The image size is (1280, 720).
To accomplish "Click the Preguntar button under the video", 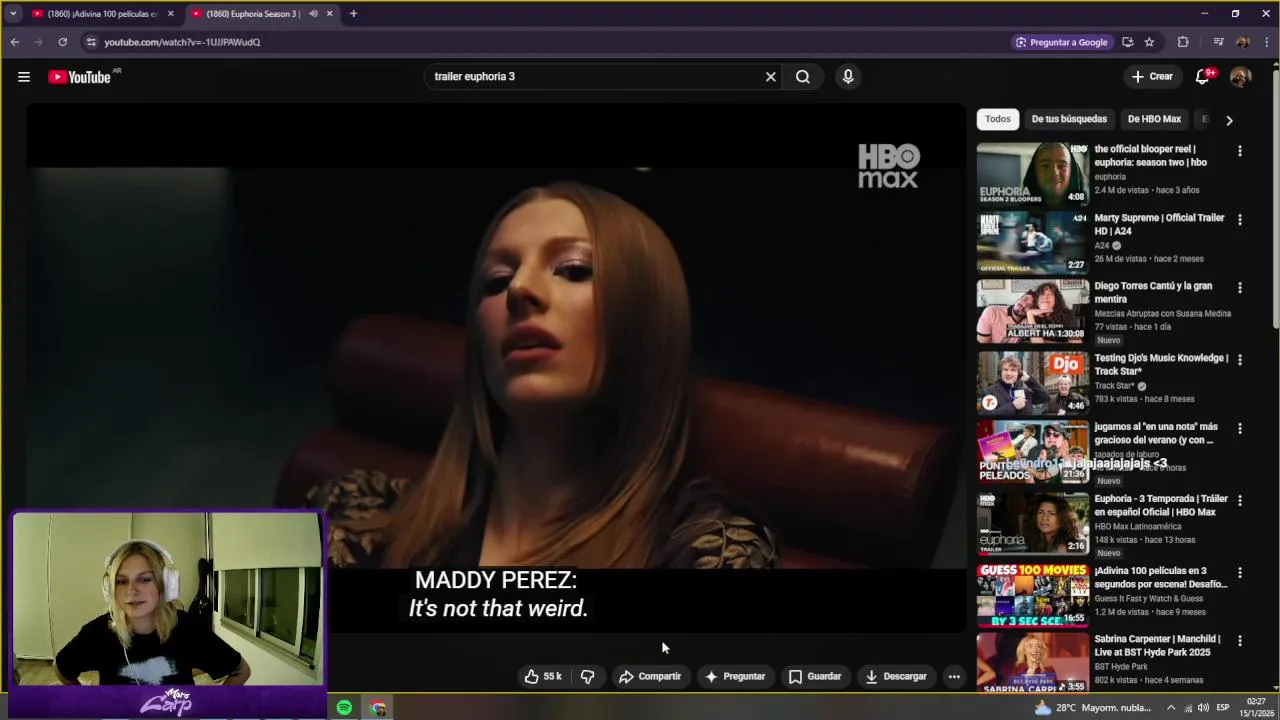I will tap(735, 677).
